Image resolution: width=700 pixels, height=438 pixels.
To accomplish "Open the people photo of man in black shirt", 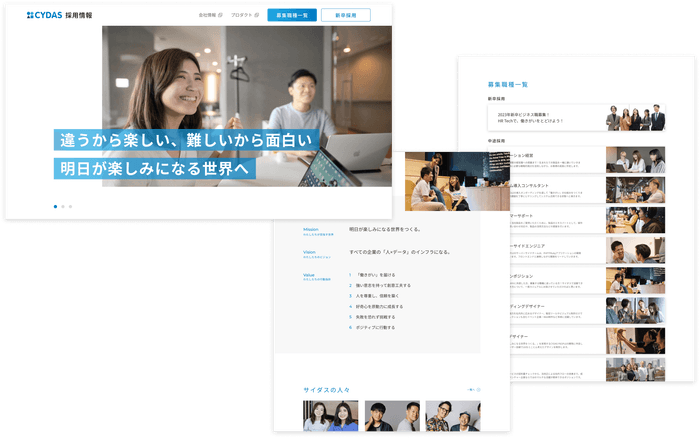I will coord(392,416).
